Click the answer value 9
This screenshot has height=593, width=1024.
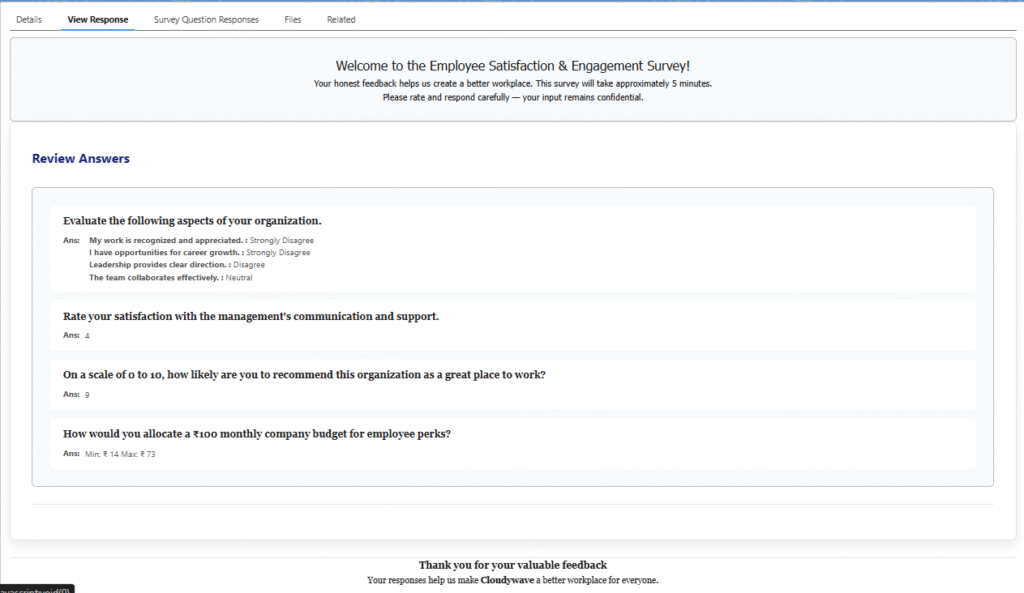point(87,395)
